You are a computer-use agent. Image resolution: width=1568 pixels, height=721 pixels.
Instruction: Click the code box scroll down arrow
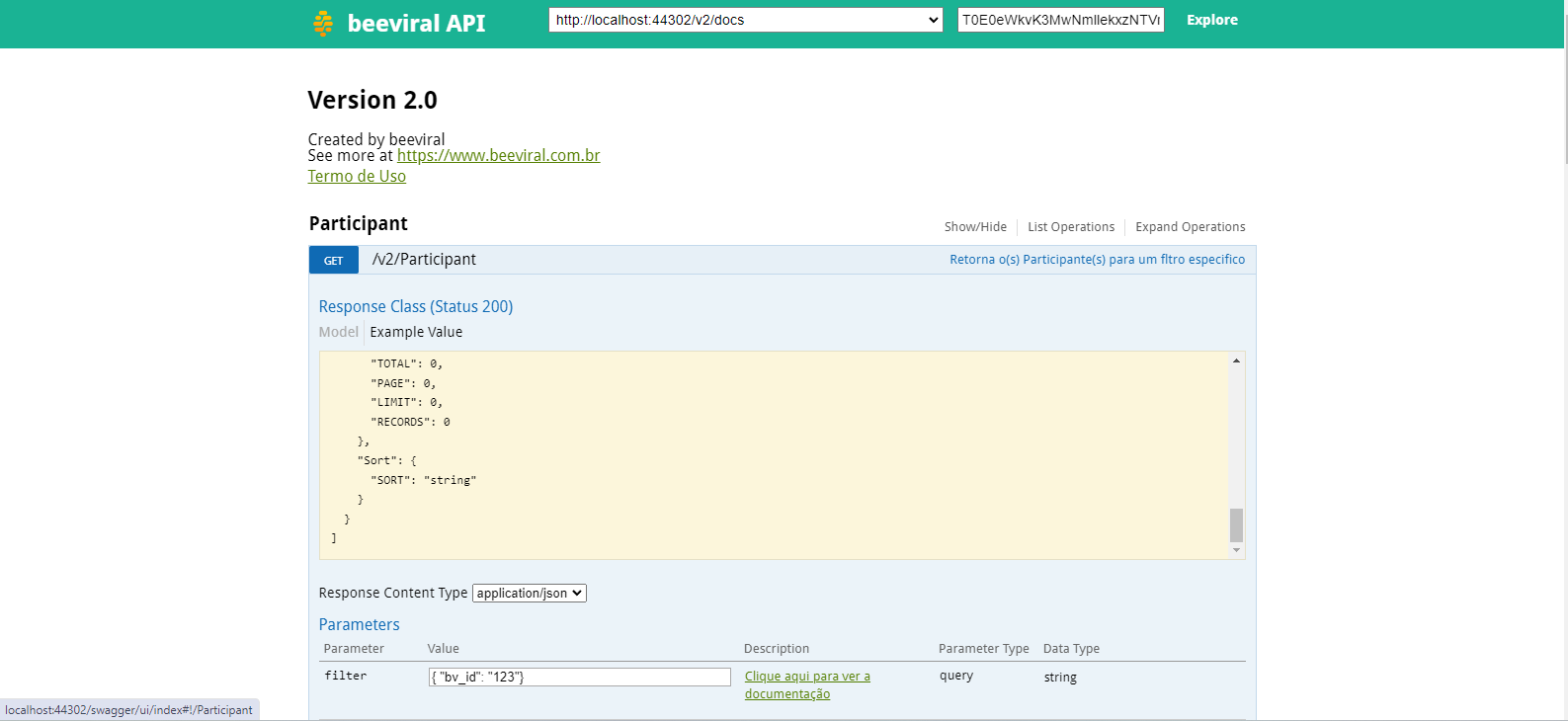click(1236, 550)
